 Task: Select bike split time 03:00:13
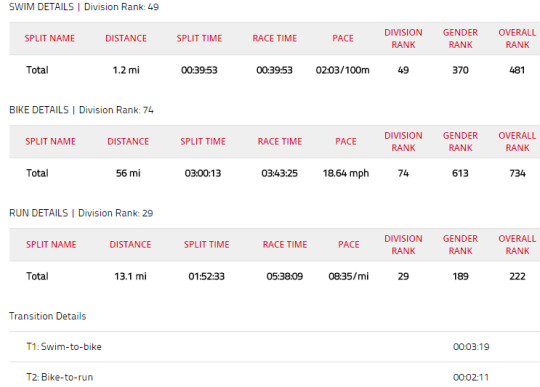(x=203, y=173)
